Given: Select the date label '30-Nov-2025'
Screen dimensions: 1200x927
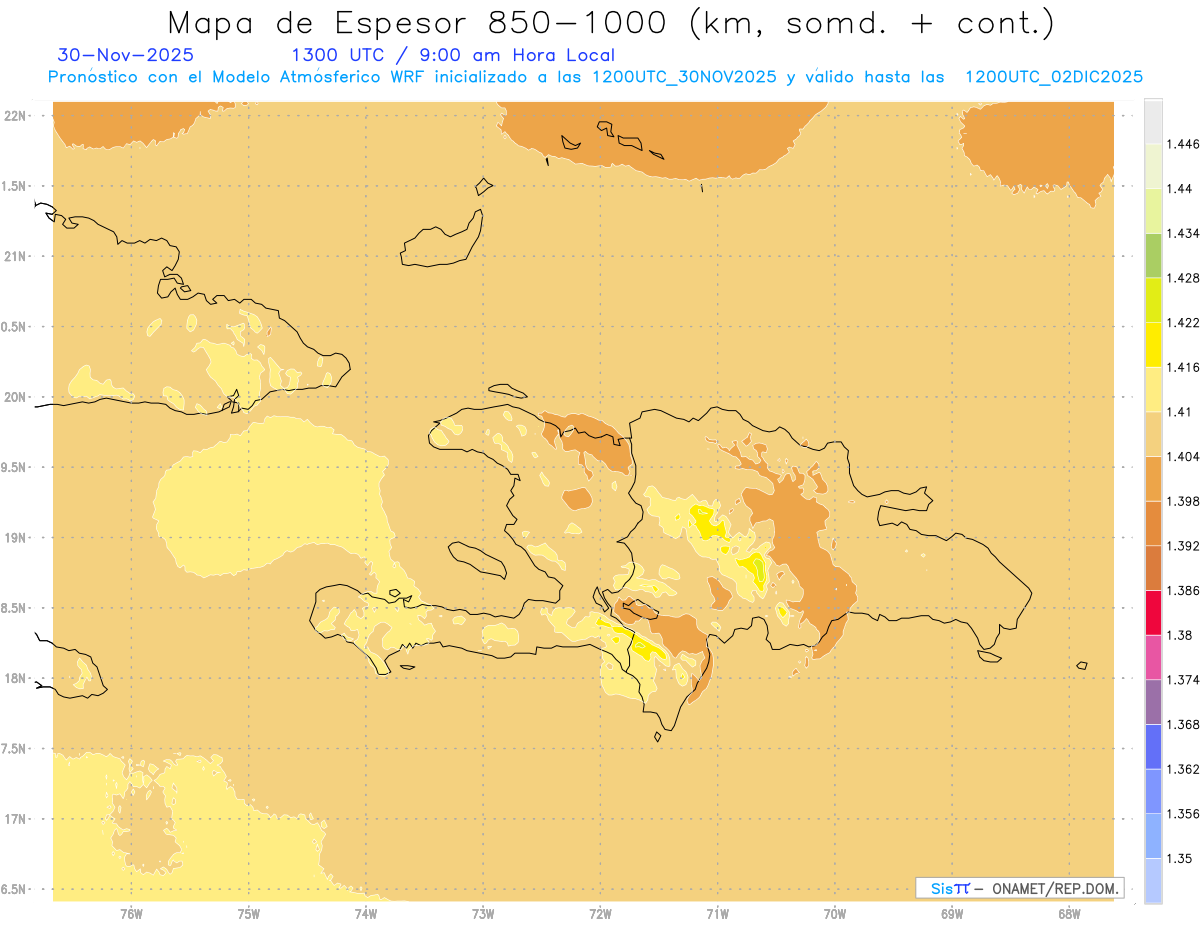Looking at the screenshot, I should click(126, 55).
